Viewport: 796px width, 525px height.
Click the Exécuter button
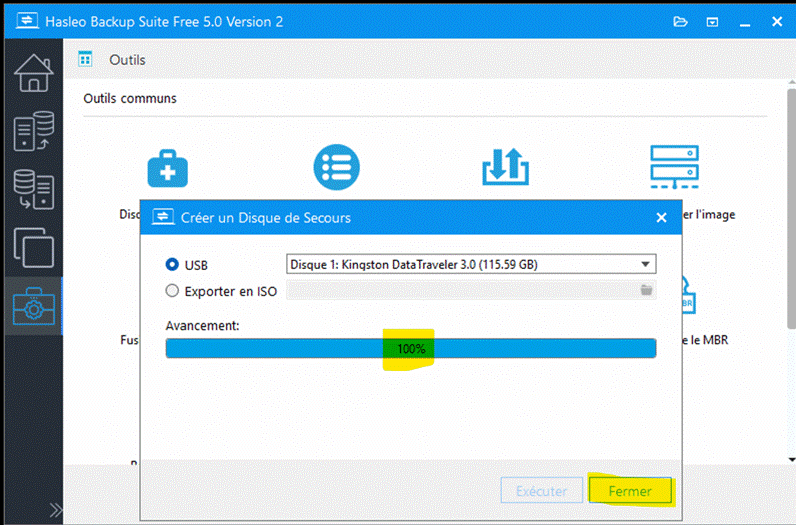[542, 491]
